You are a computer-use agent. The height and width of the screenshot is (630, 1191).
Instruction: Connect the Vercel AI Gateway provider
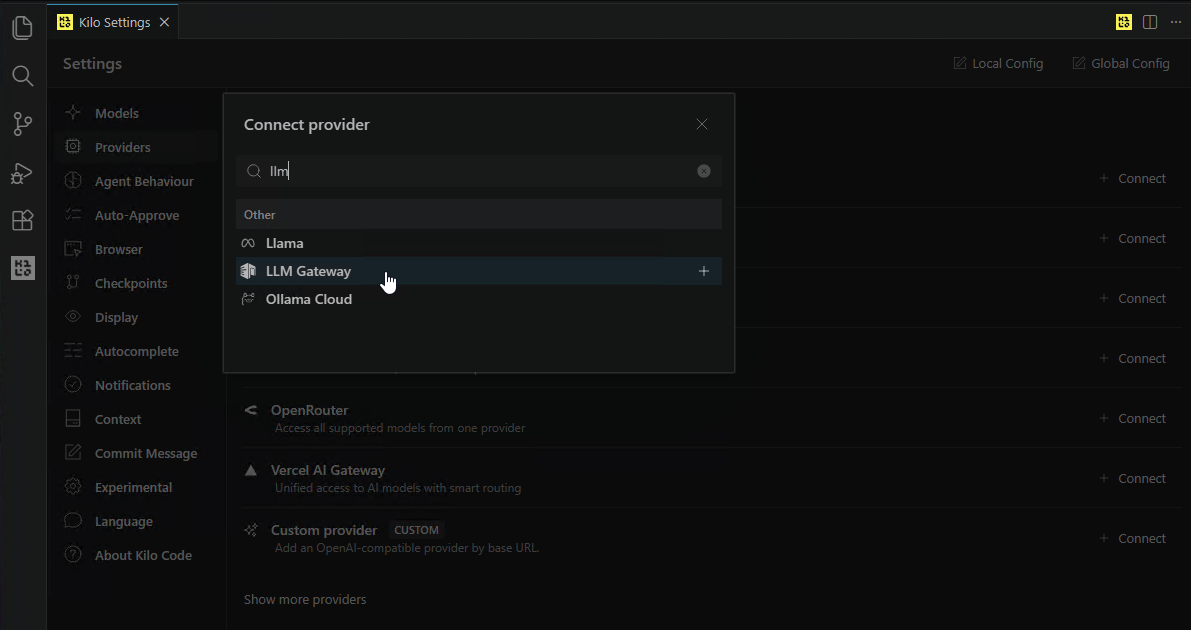pyautogui.click(x=1133, y=479)
